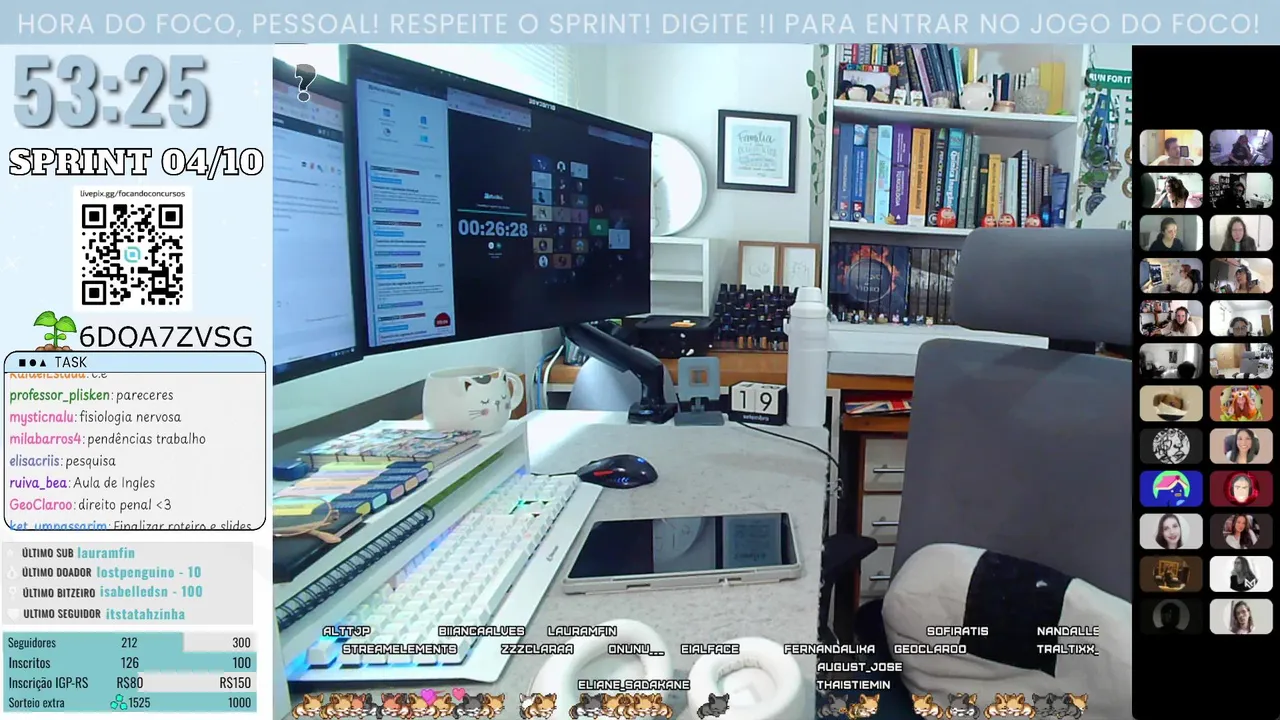Click the TASK panel header
This screenshot has width=1280, height=720.
point(135,362)
